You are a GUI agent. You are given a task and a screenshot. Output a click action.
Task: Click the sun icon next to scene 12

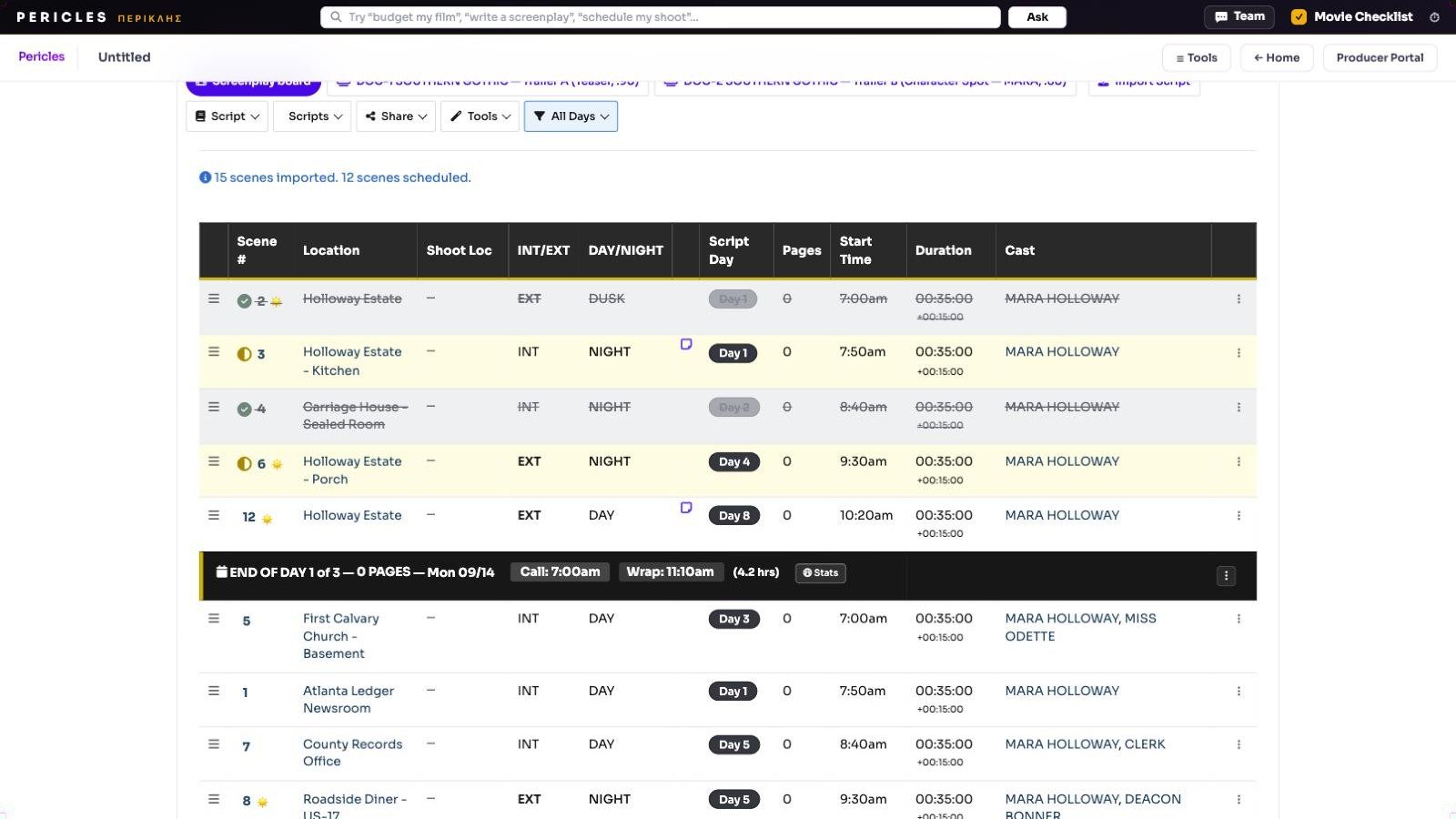pos(267,519)
